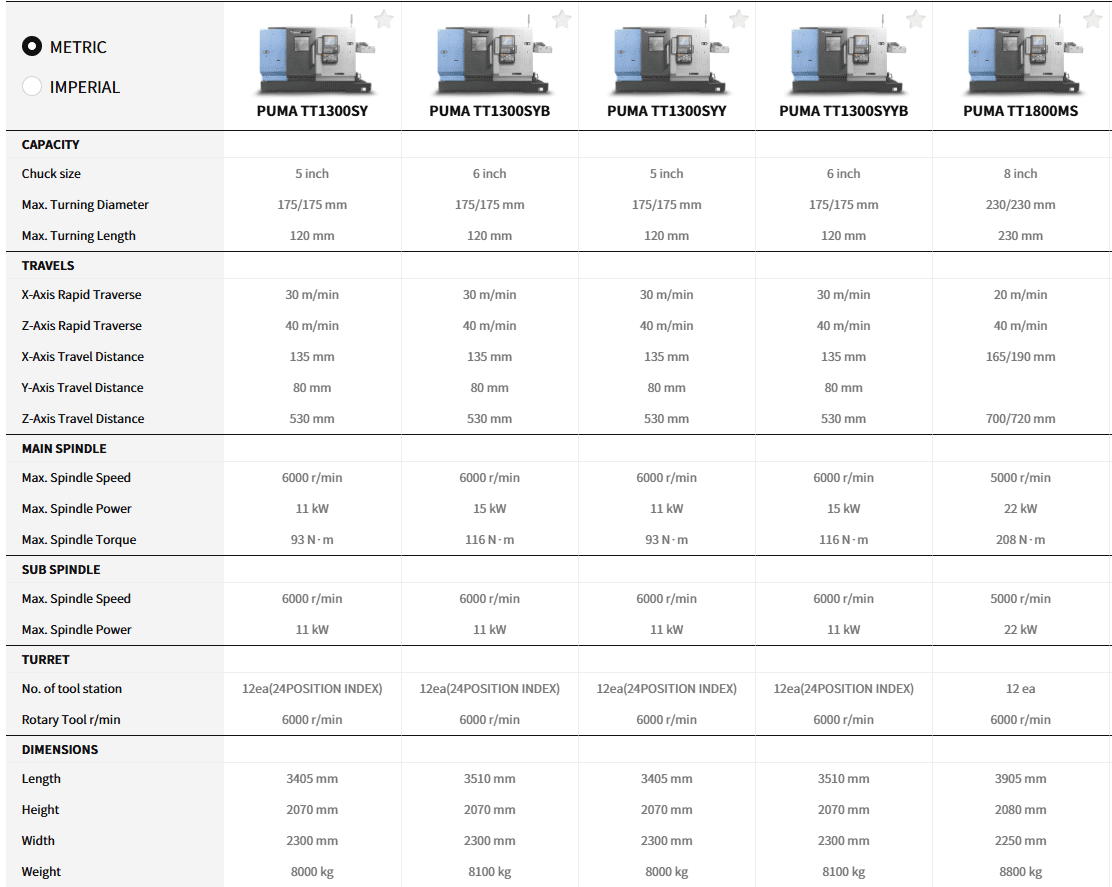This screenshot has height=887, width=1112.
Task: Collapse the CAPACITY section header
Action: [x=51, y=145]
